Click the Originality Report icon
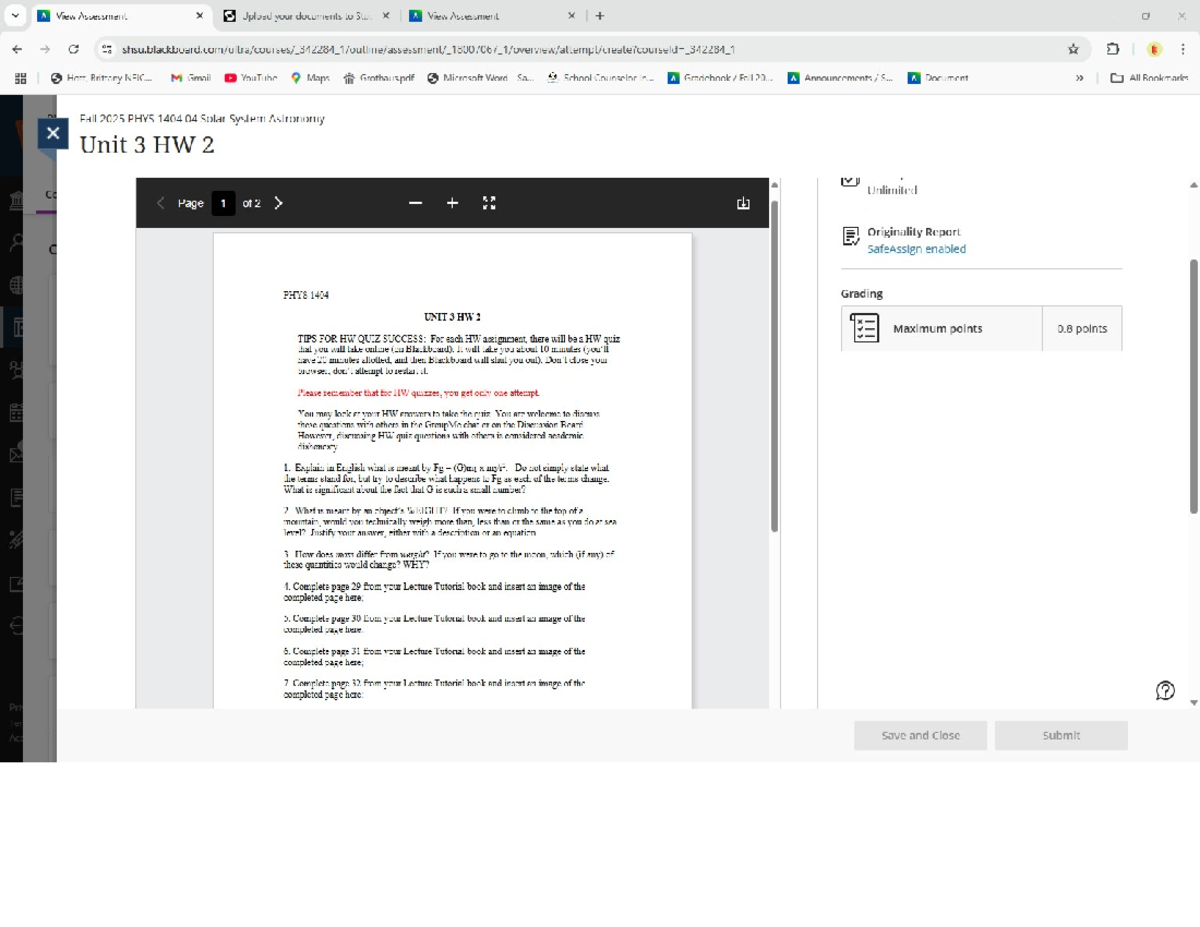1200x927 pixels. [851, 236]
